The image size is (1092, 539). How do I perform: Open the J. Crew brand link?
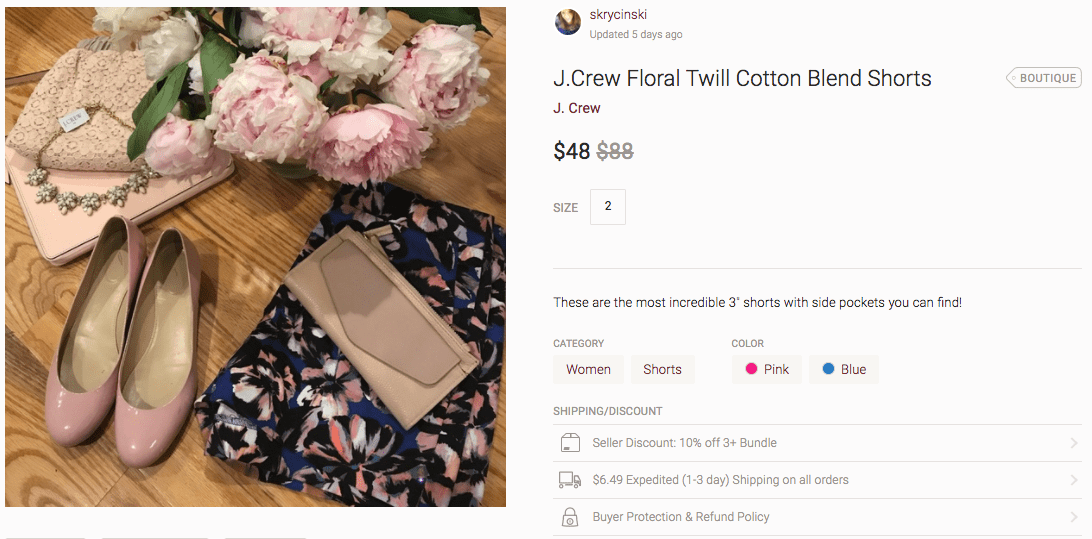point(577,108)
